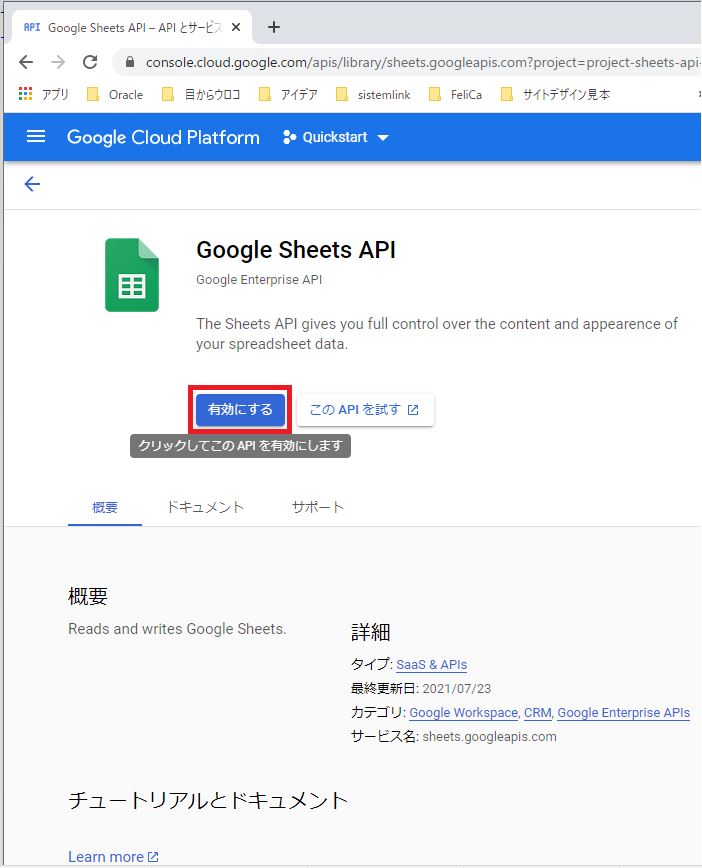Viewport: 702px width, 868px height.
Task: Select the 概要 overview tab
Action: 104,507
